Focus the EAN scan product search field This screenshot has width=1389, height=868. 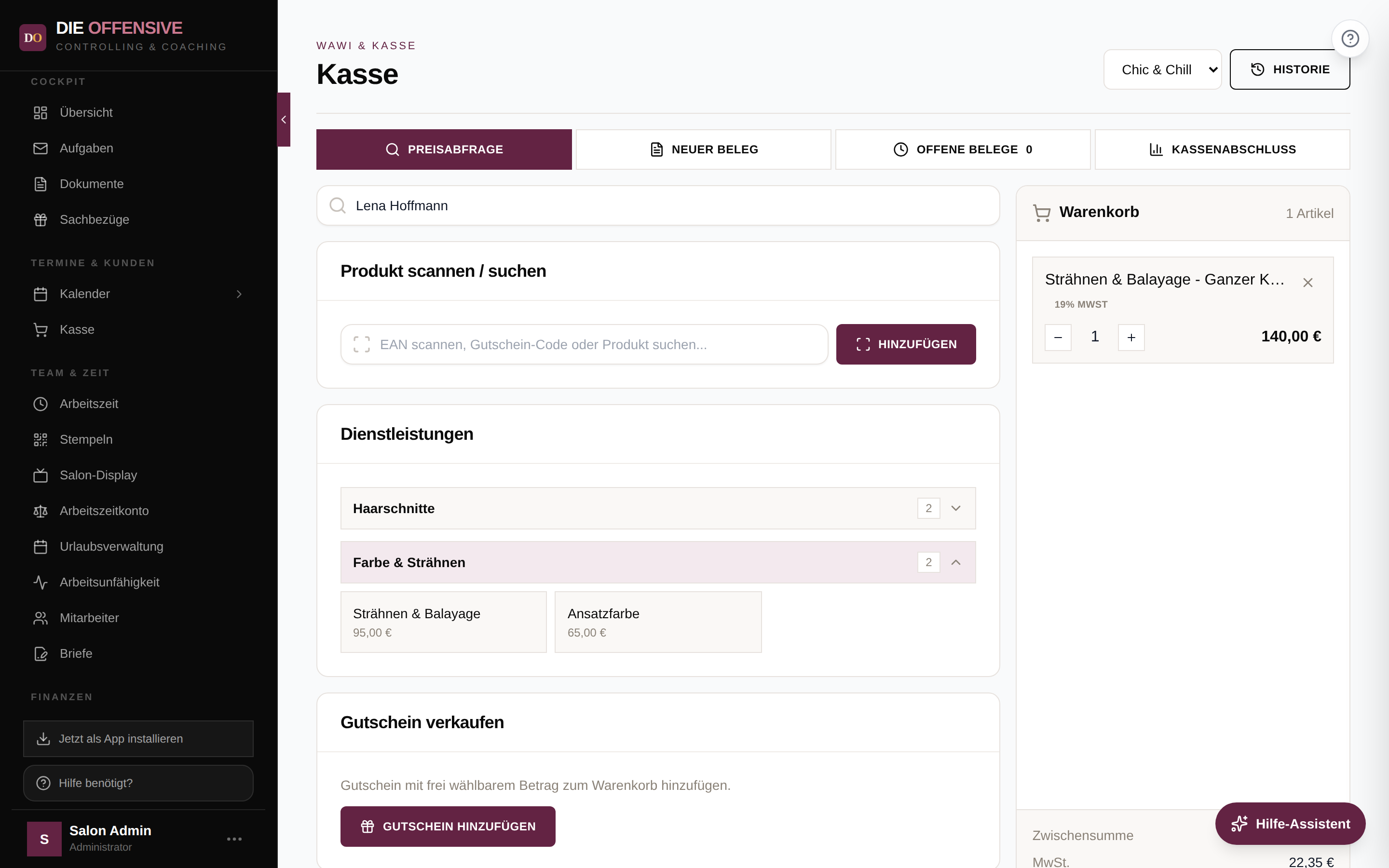coord(584,344)
